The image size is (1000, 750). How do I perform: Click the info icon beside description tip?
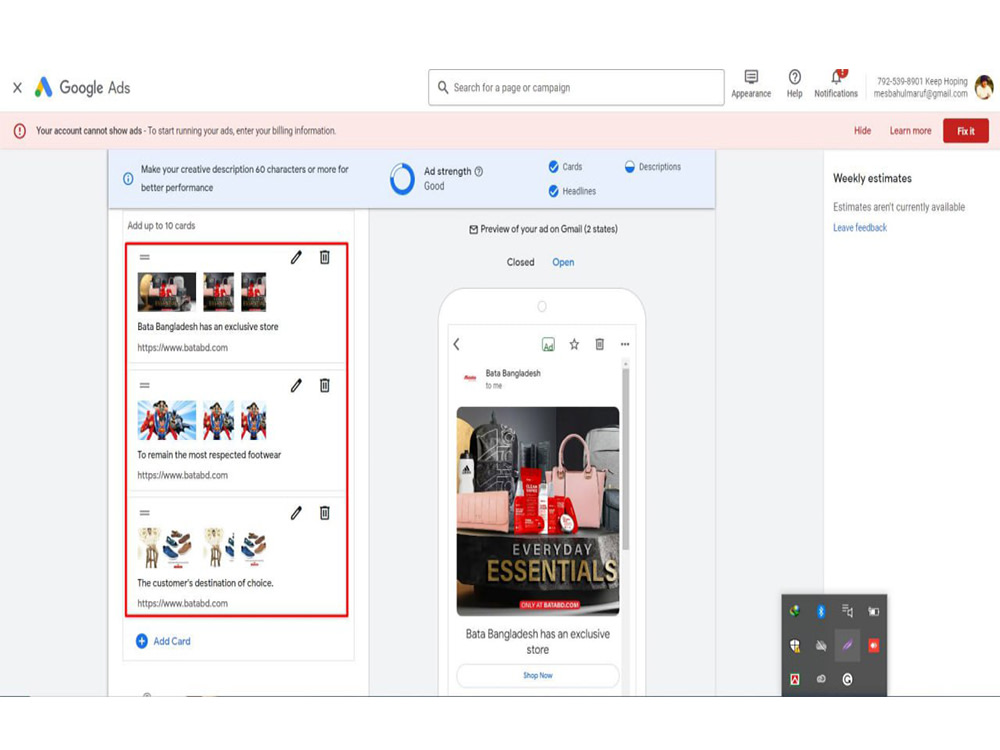(x=128, y=179)
